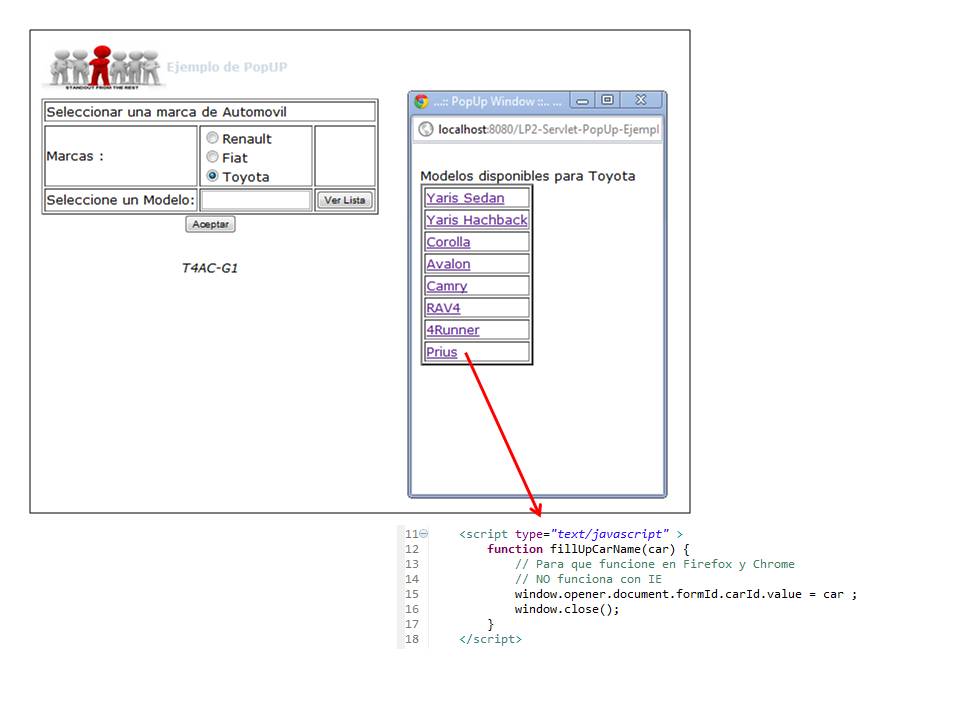Click the window.opener.document.formId.carId.value code line
Screen dimensions: 960x720
pyautogui.click(x=685, y=594)
